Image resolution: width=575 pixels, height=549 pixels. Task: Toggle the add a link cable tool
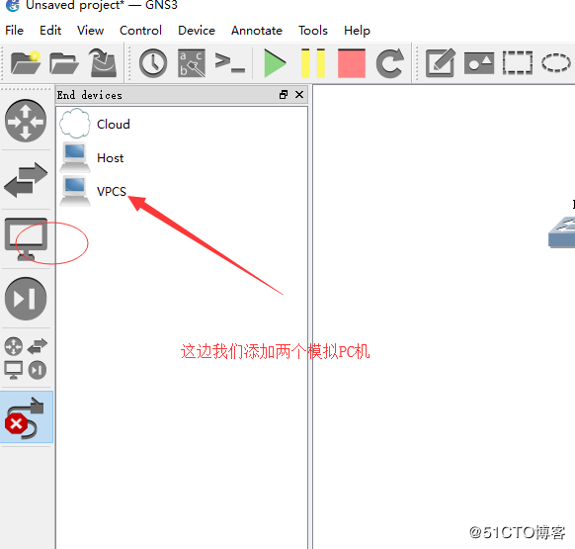click(26, 417)
